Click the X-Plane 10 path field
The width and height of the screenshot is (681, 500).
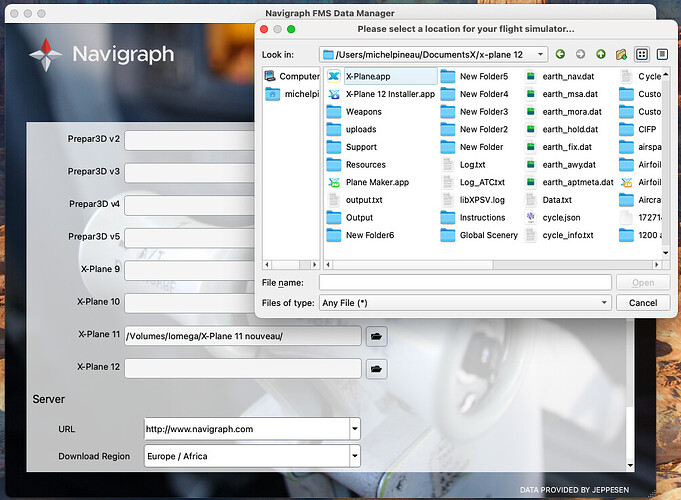pos(190,304)
